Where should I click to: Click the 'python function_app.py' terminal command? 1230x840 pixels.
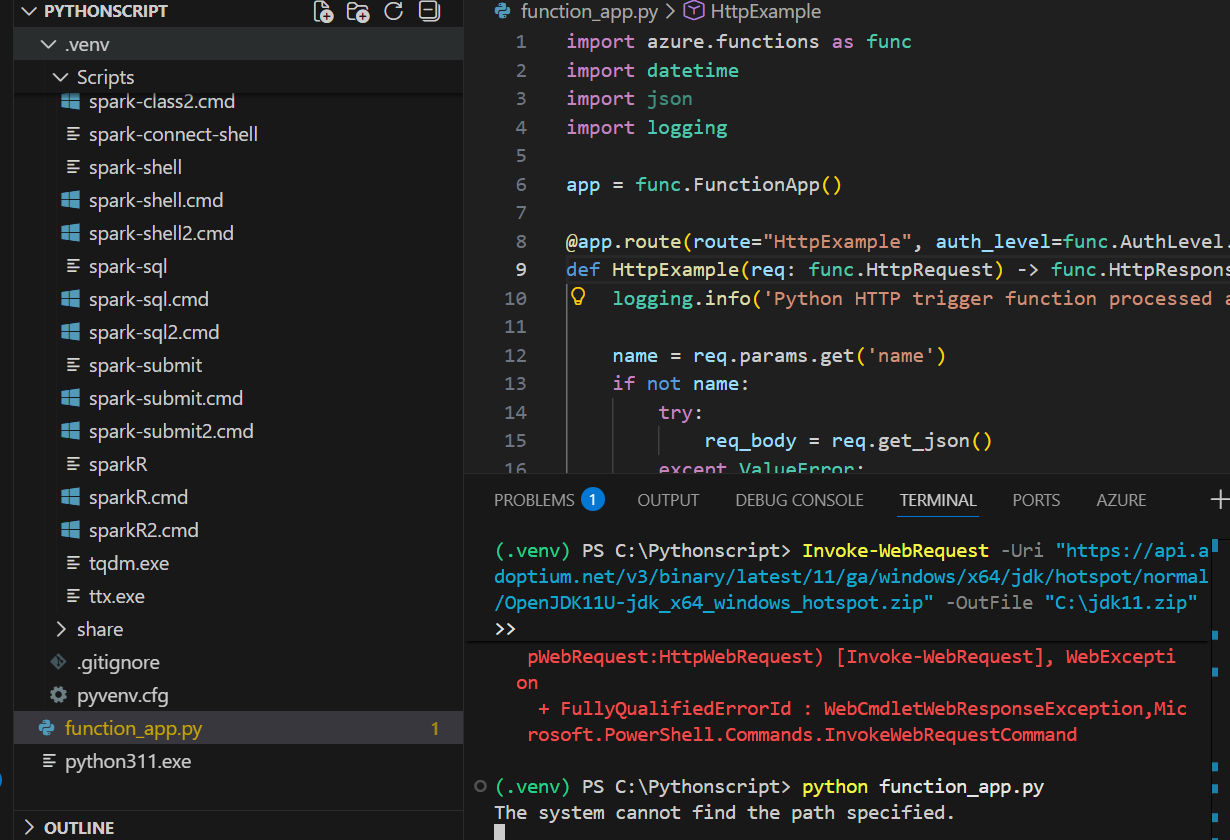click(x=922, y=787)
